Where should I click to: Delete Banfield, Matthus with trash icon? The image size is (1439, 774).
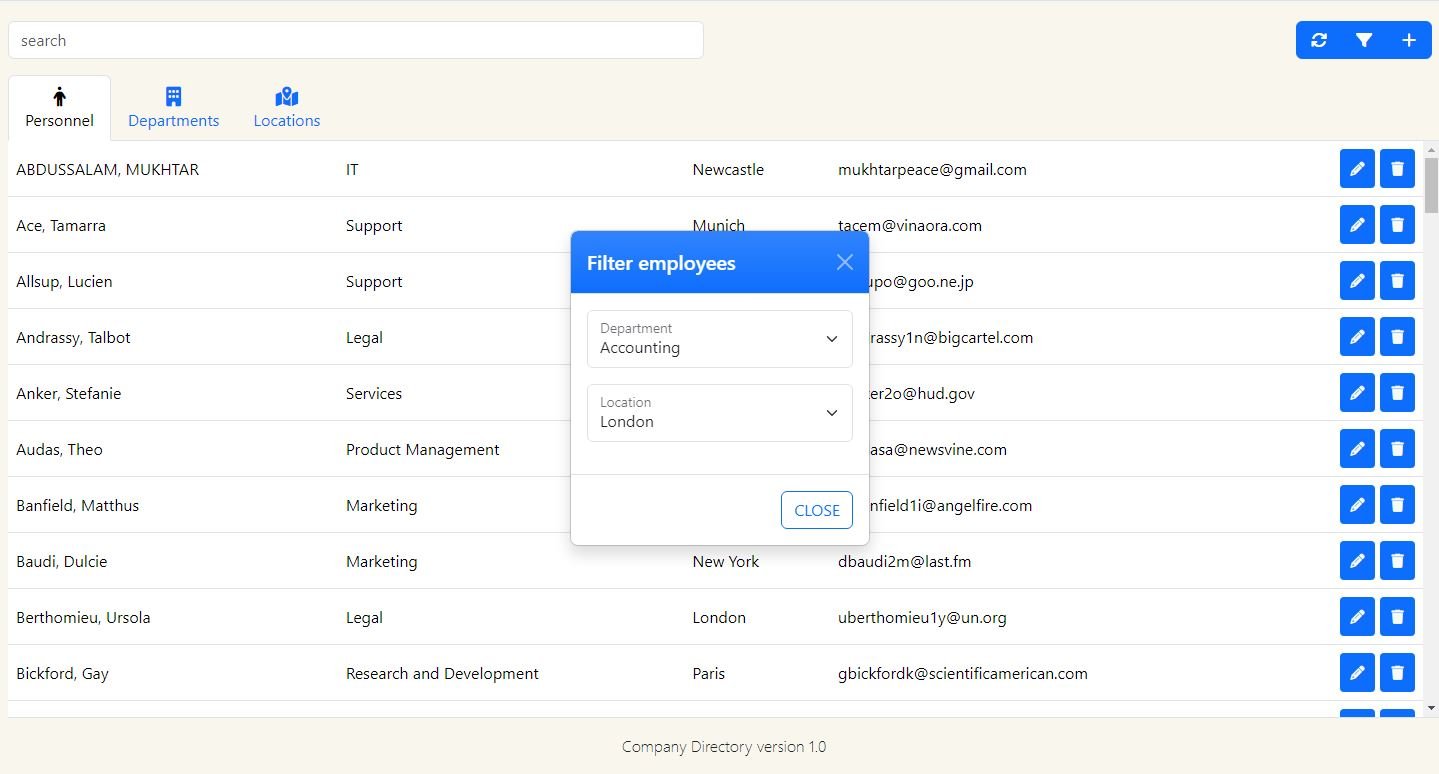pos(1397,505)
